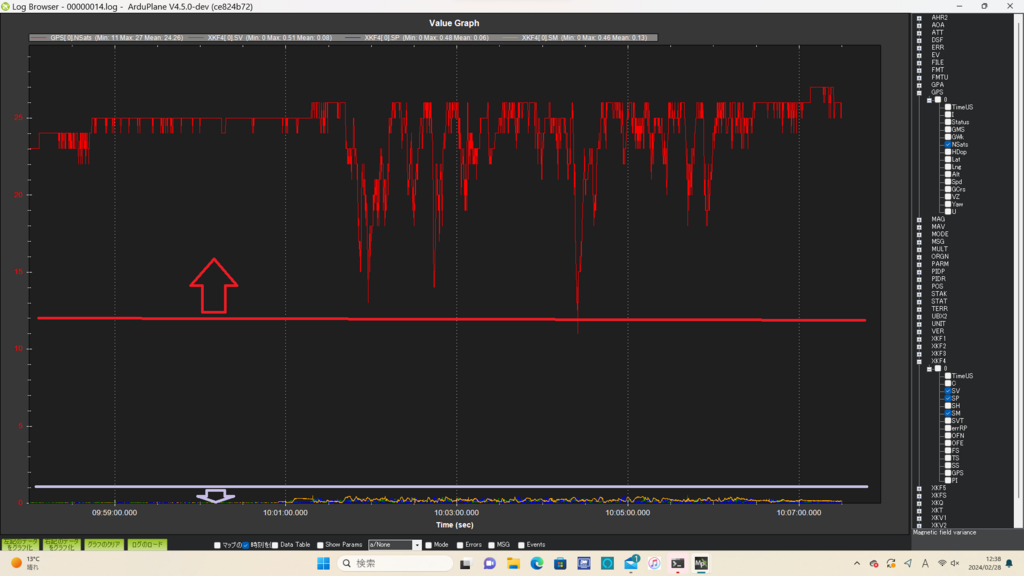
Task: Expand the XKF1 tree node
Action: coord(919,339)
